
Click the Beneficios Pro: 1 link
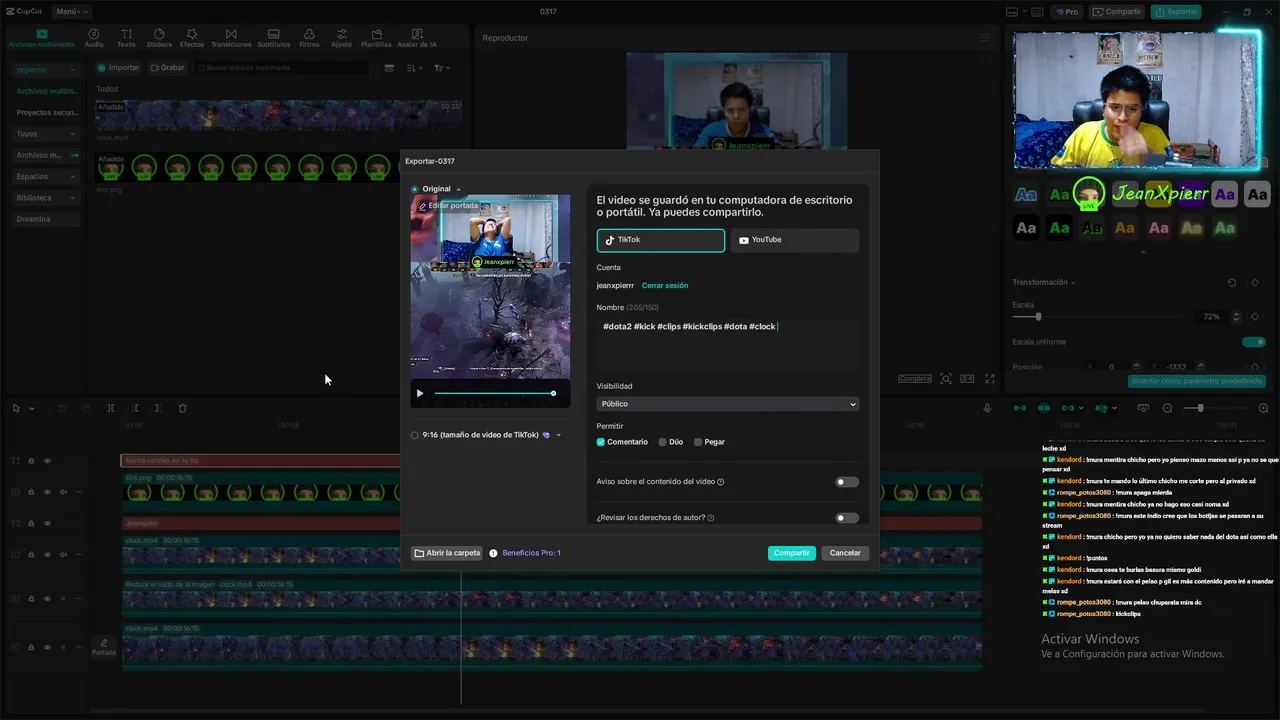(531, 553)
